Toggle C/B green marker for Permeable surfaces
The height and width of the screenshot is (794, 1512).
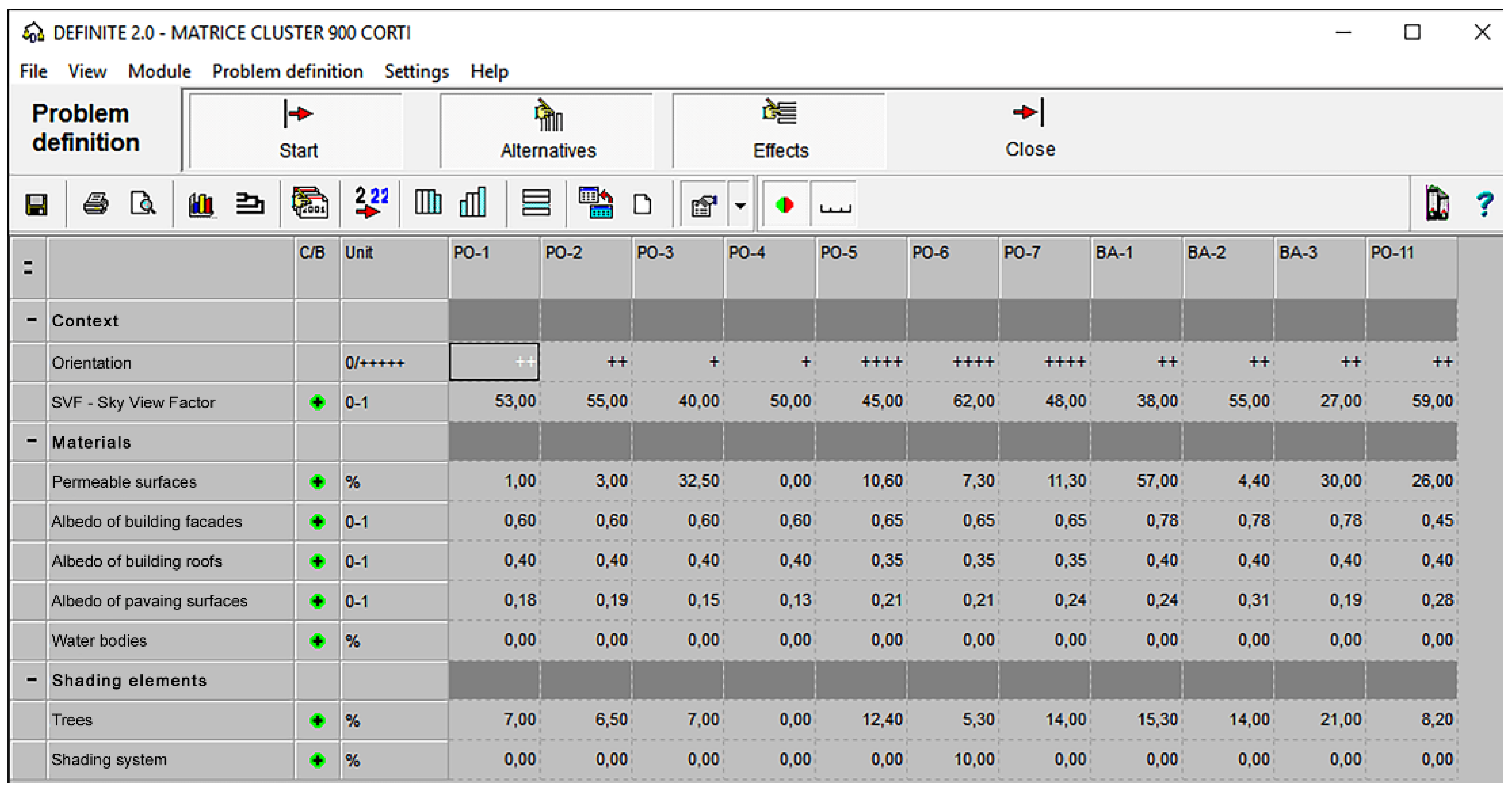point(318,482)
